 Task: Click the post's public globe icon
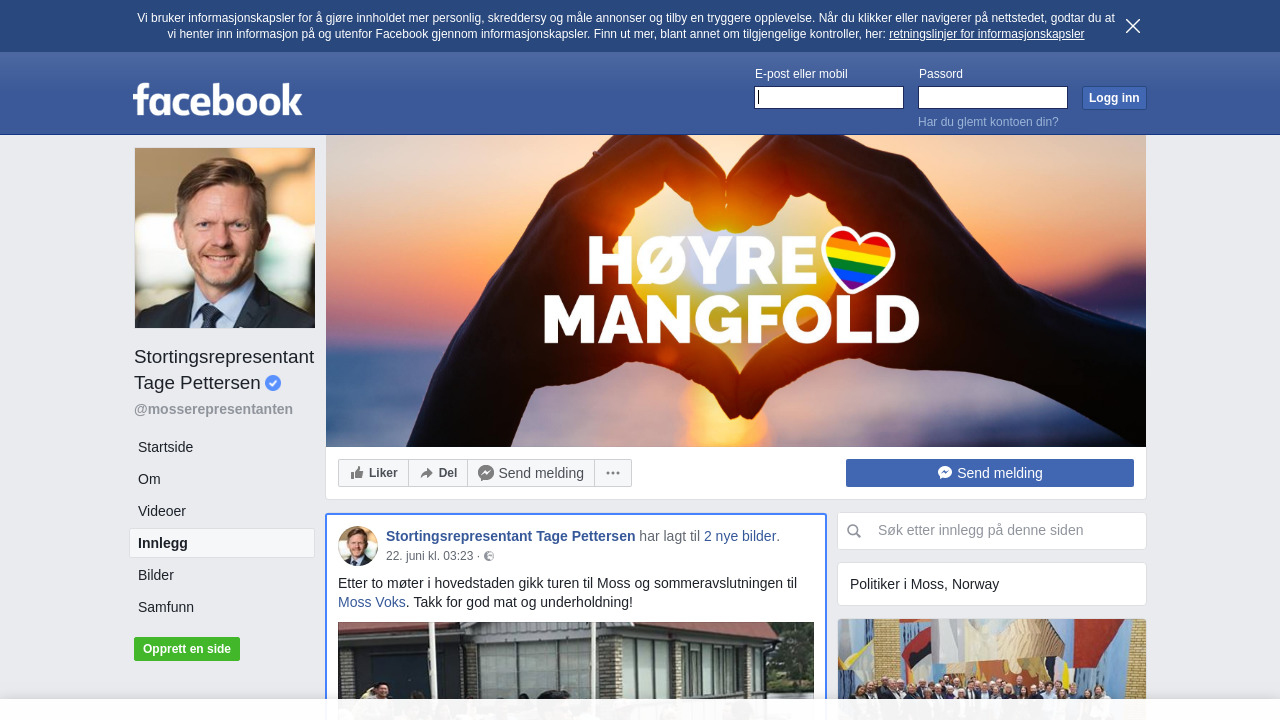[x=489, y=556]
